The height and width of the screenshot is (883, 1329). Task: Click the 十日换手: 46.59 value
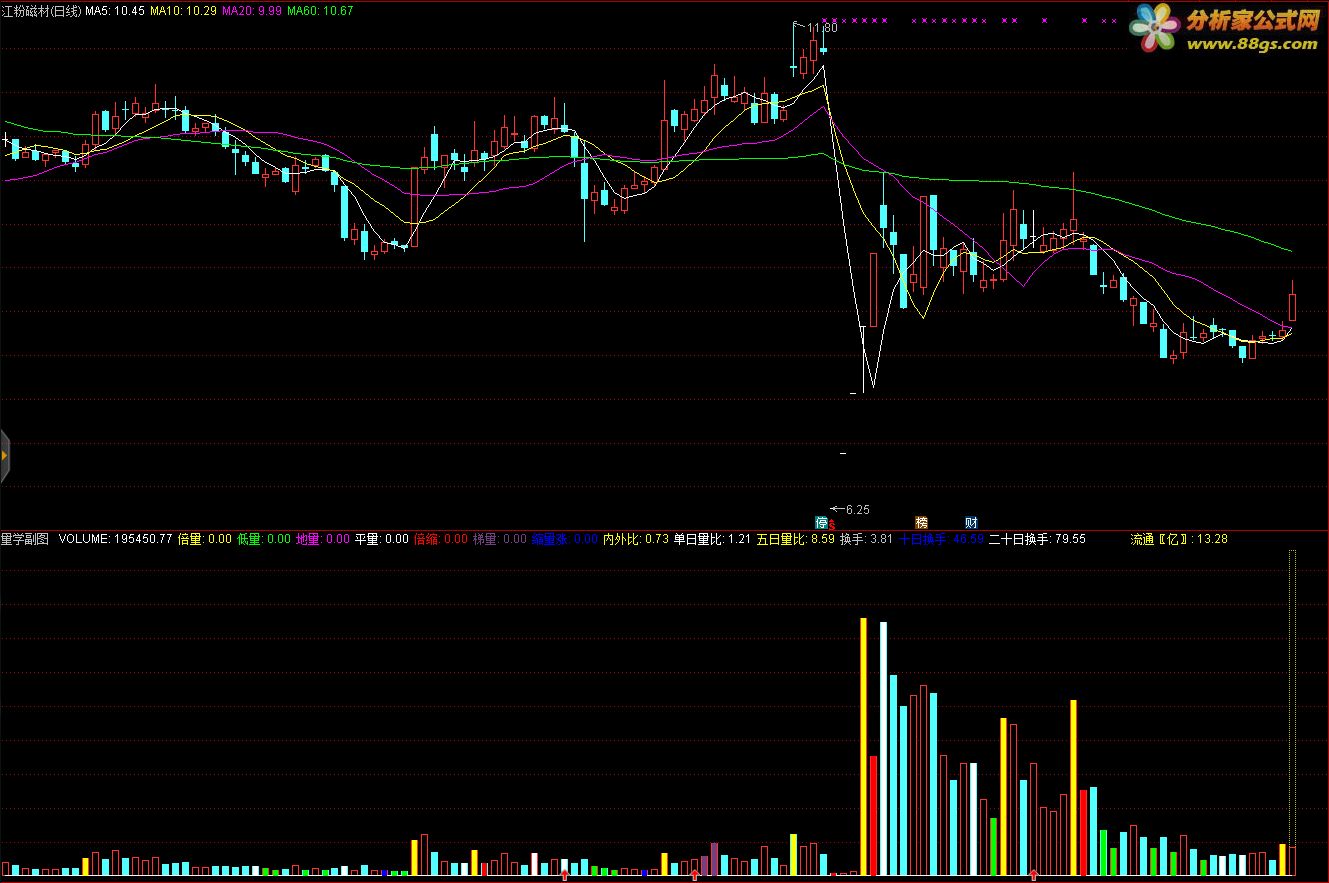pos(941,539)
